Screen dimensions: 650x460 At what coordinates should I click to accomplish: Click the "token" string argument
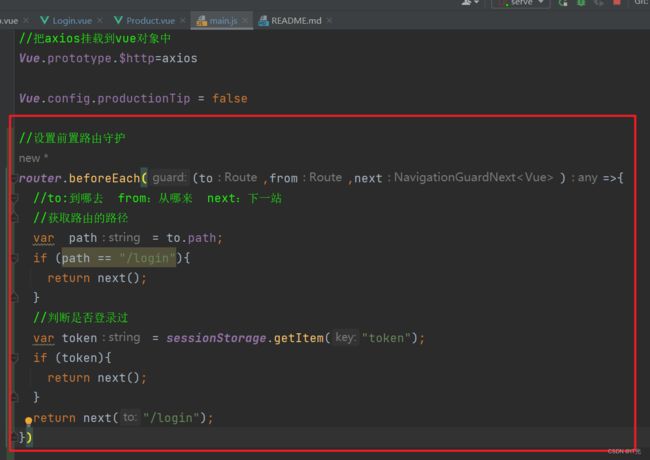coord(386,338)
